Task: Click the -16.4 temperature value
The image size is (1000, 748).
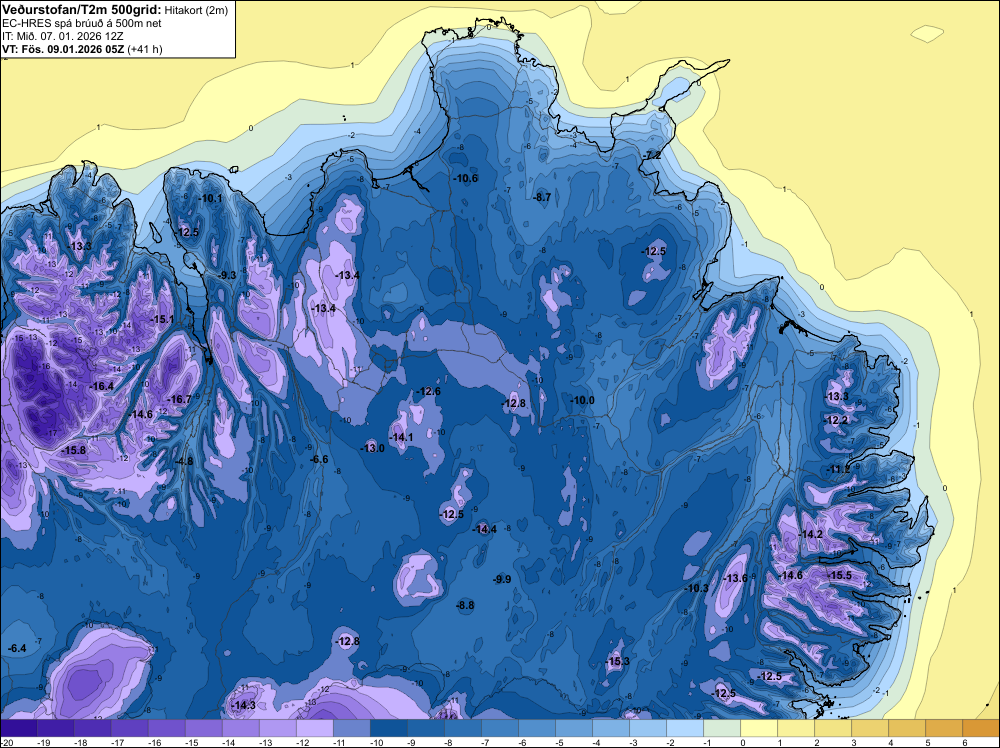Action: pyautogui.click(x=101, y=386)
